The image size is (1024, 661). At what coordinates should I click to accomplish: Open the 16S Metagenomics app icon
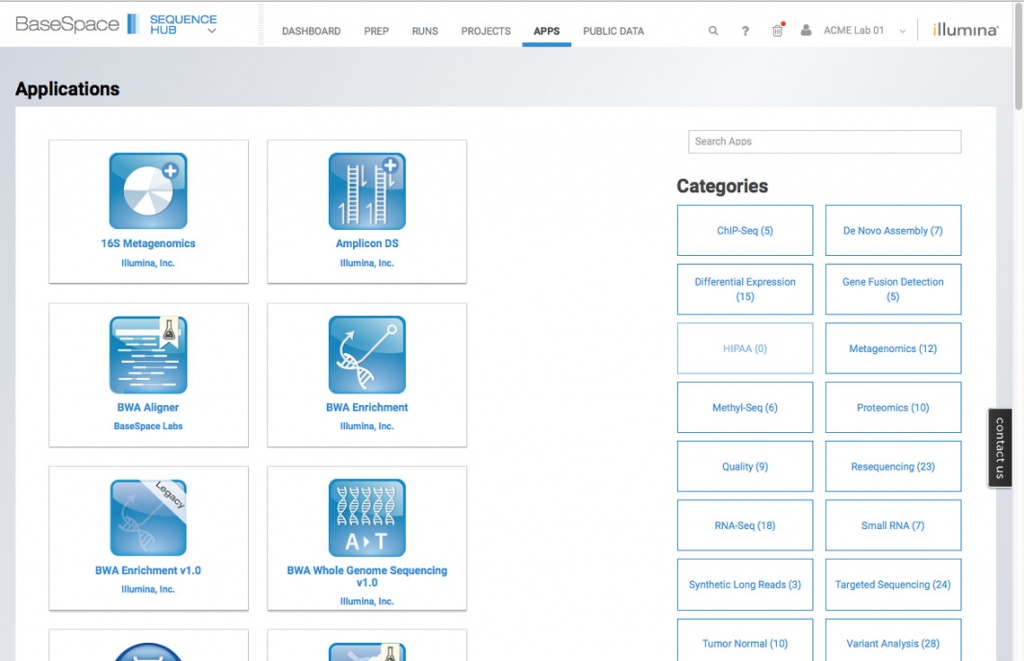coord(148,191)
